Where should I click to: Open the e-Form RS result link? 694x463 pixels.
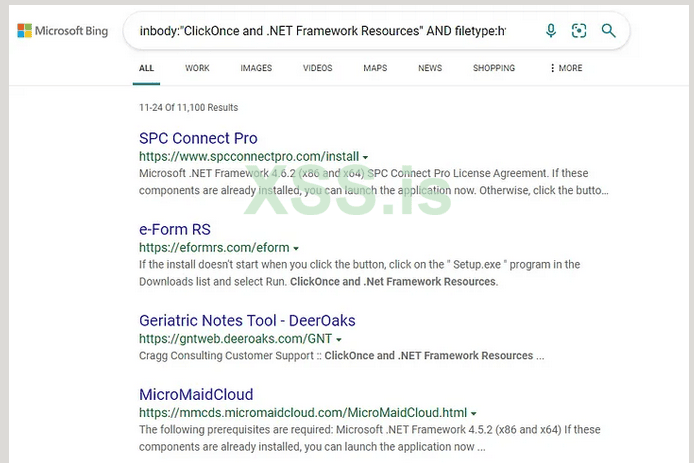[175, 229]
